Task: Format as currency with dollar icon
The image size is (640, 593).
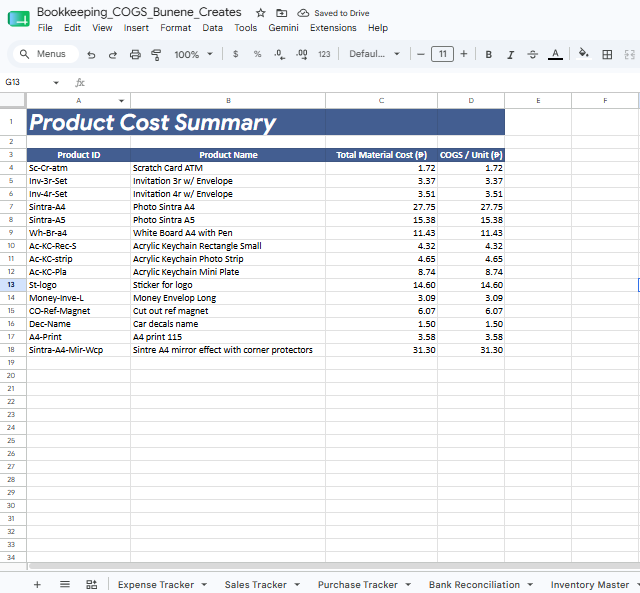Action: click(236, 54)
